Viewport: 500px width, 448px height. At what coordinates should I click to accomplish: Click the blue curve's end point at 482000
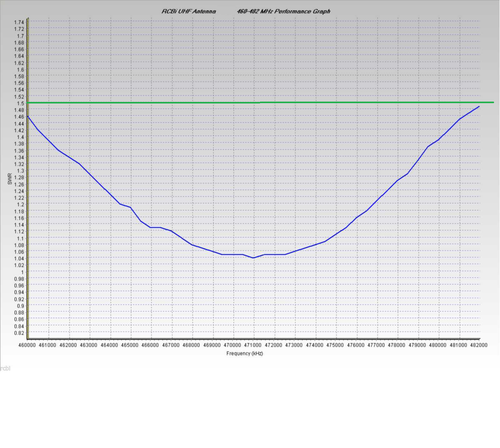(x=479, y=106)
